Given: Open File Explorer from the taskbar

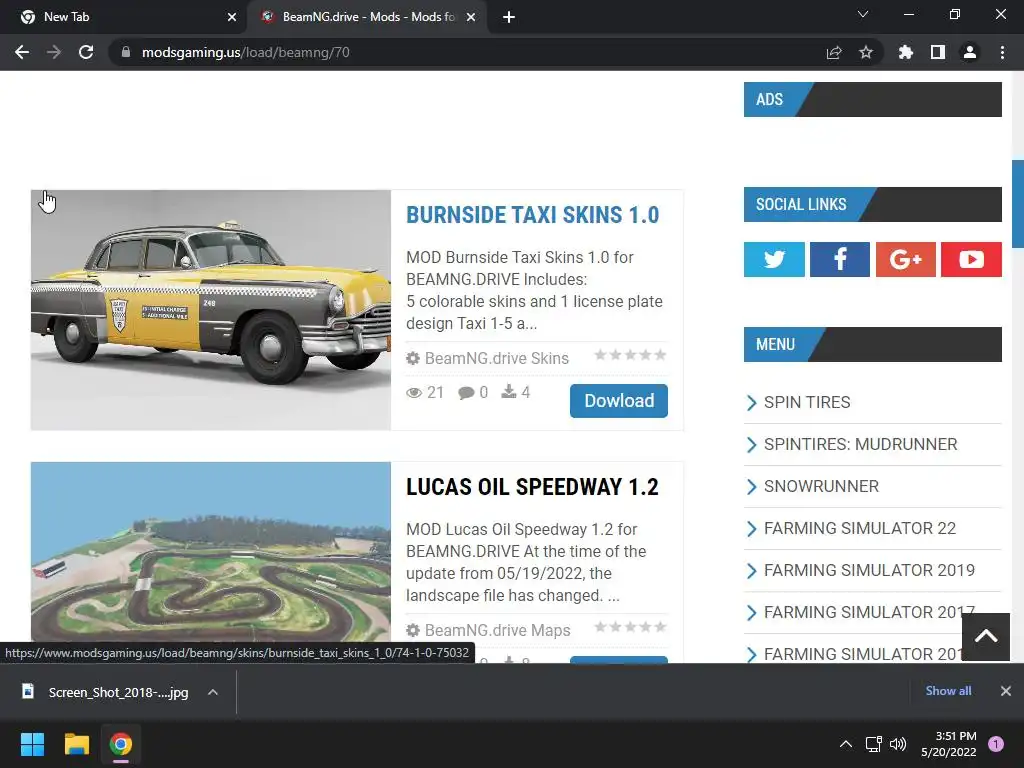Looking at the screenshot, I should 76,744.
